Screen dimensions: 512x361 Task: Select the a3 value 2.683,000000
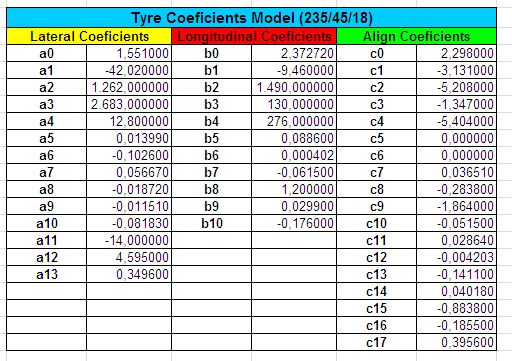129,104
